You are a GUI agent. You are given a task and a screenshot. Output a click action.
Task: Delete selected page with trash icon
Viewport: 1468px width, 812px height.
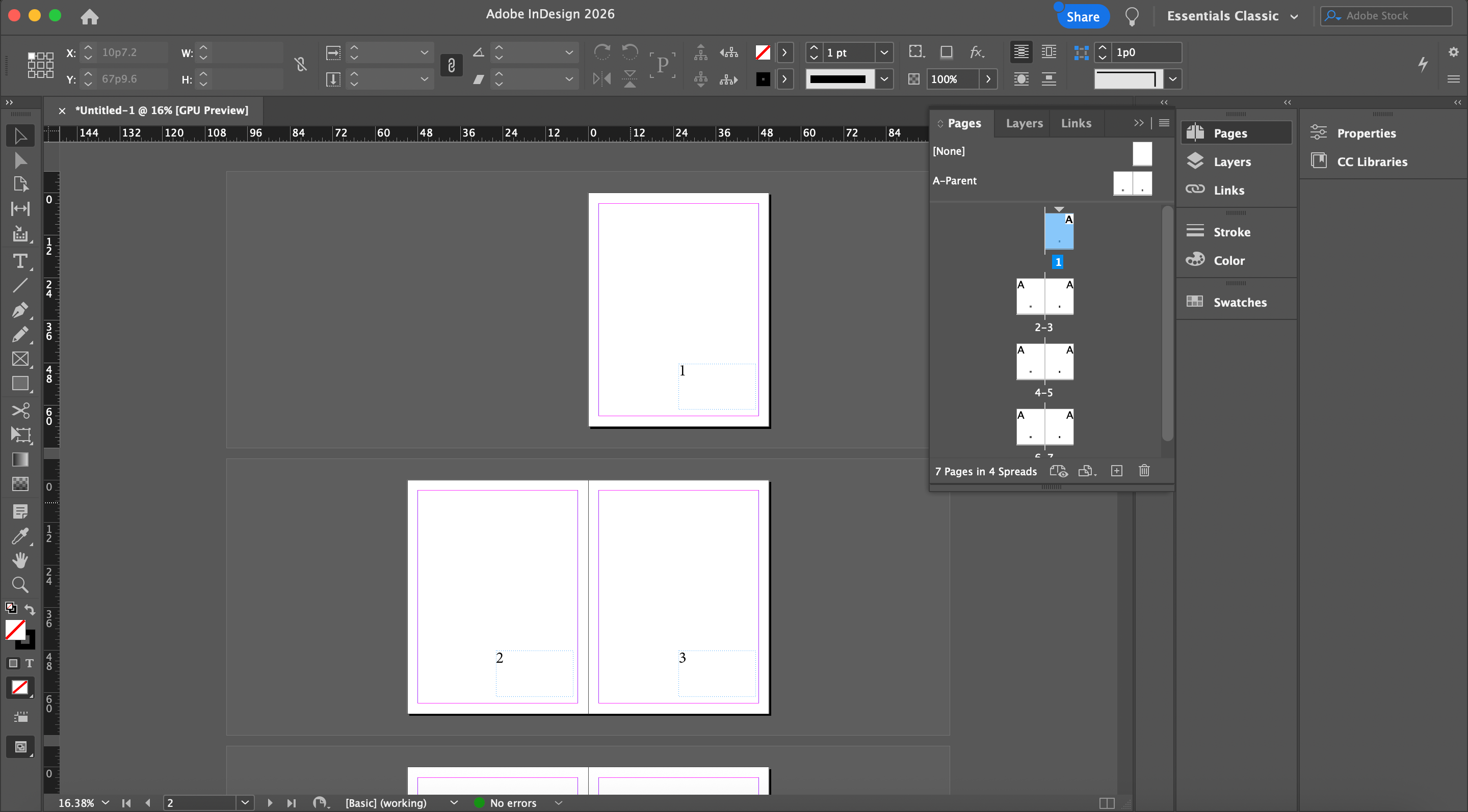click(x=1144, y=471)
